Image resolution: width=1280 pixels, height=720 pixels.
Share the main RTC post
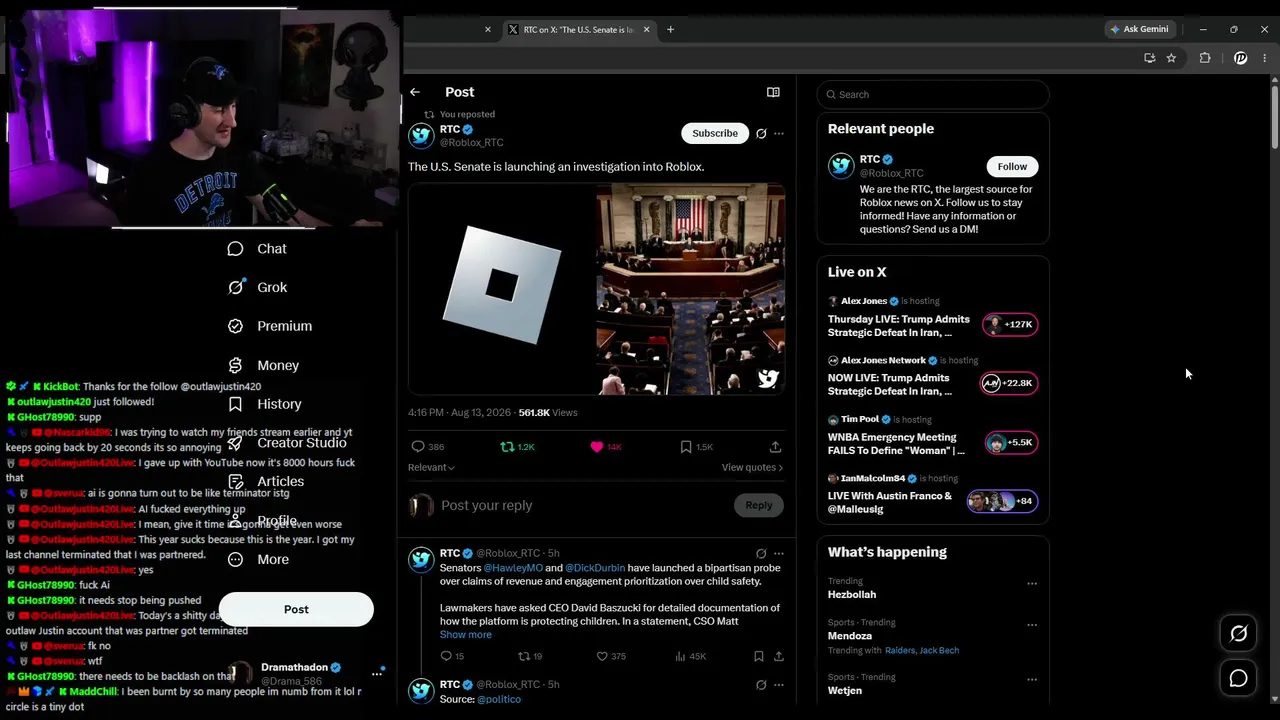[x=775, y=447]
